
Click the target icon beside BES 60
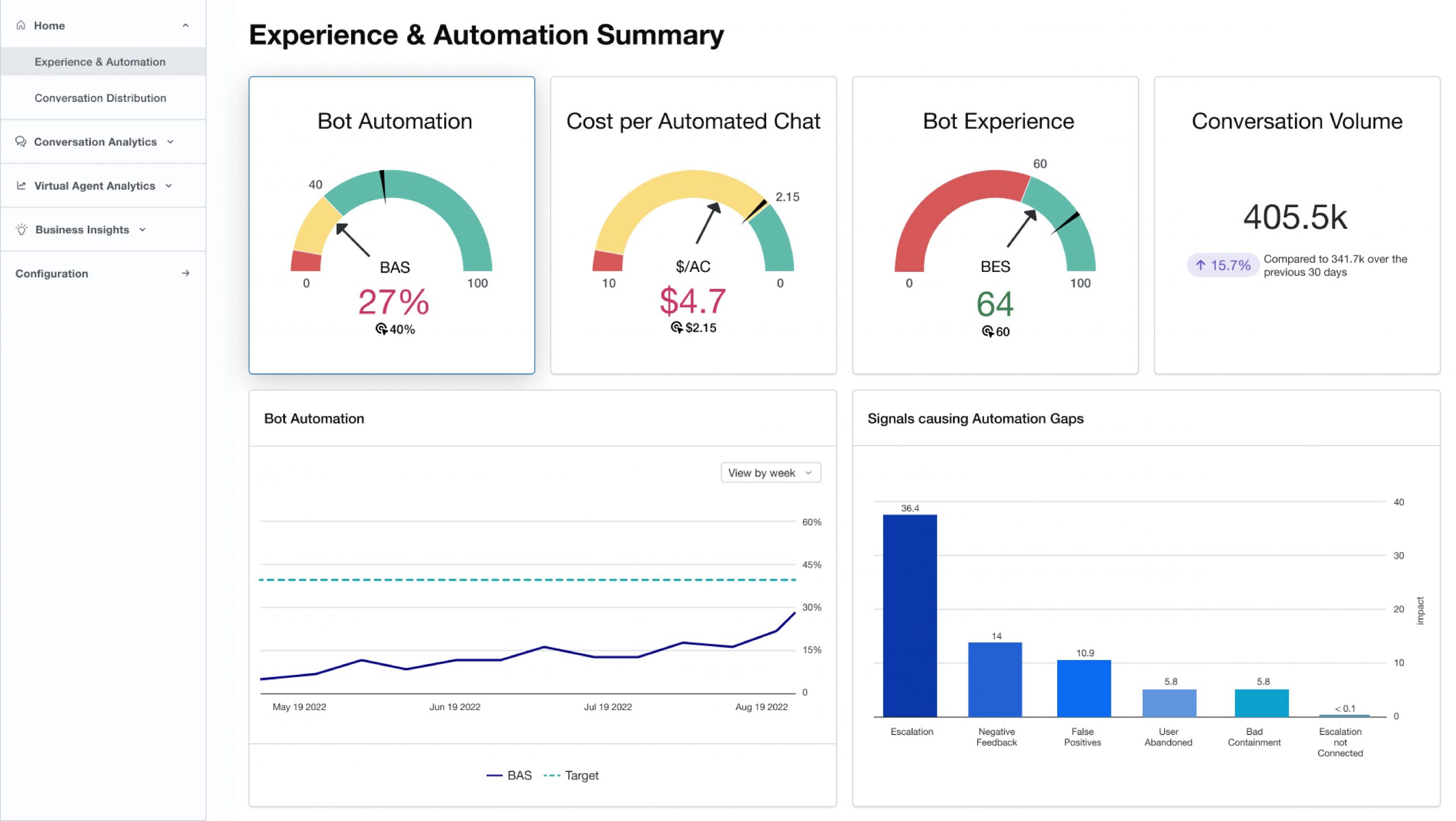[987, 331]
